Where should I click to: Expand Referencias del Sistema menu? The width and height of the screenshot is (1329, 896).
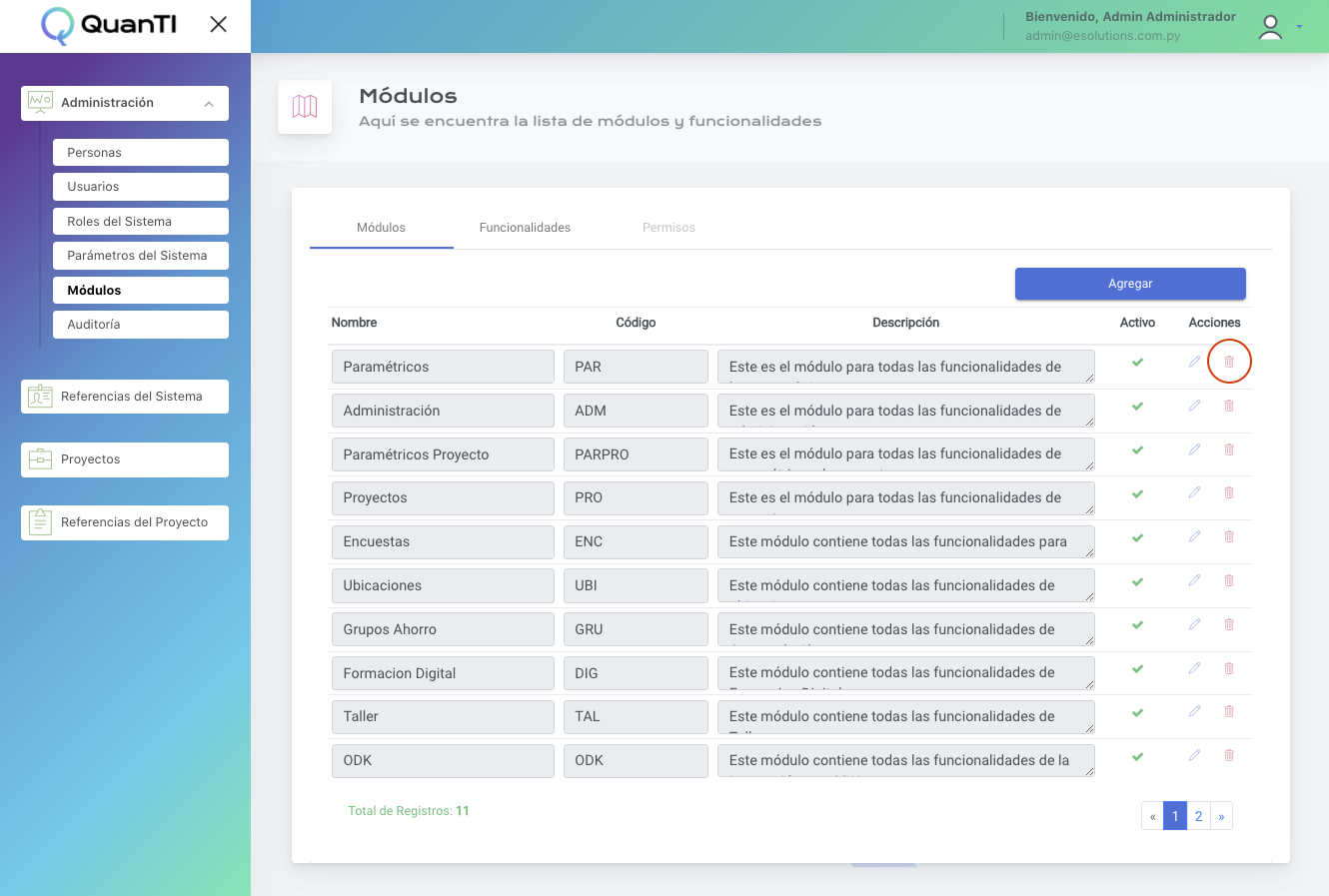pos(125,397)
